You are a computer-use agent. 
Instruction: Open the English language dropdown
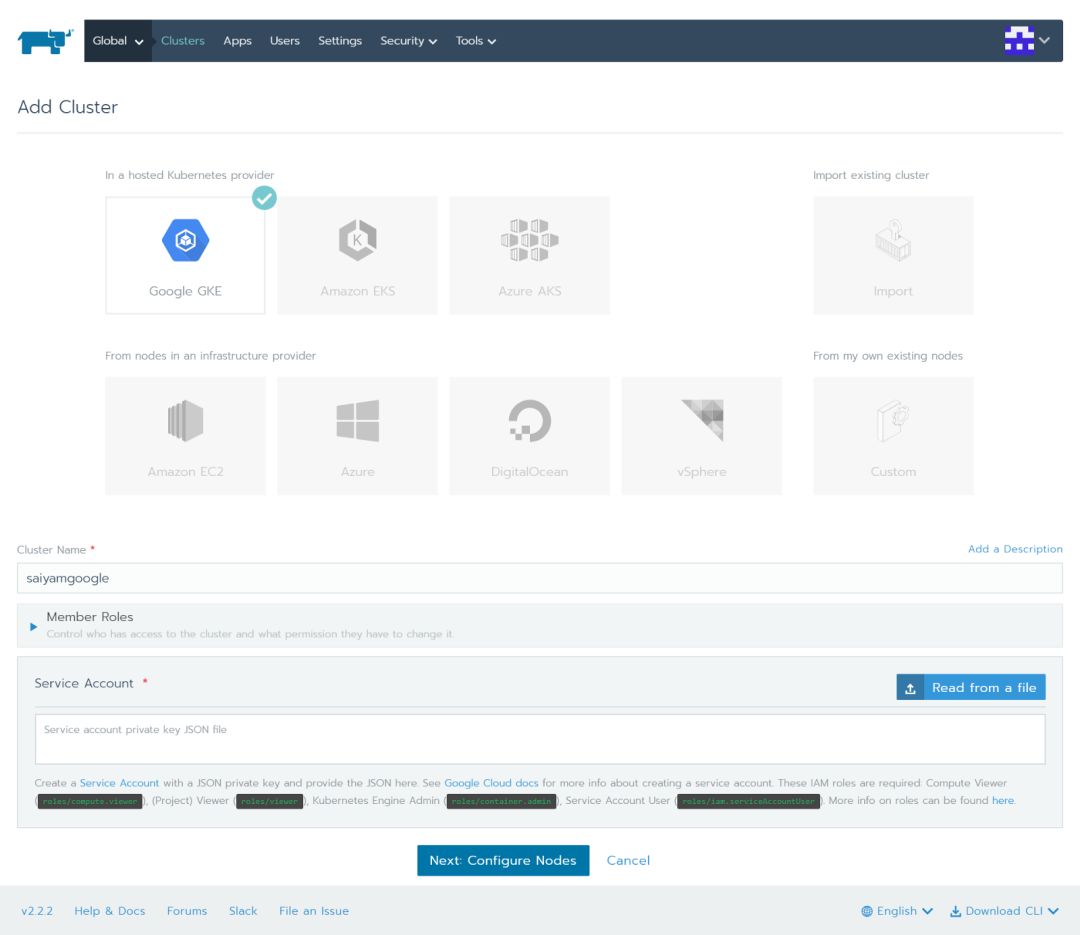click(x=897, y=911)
